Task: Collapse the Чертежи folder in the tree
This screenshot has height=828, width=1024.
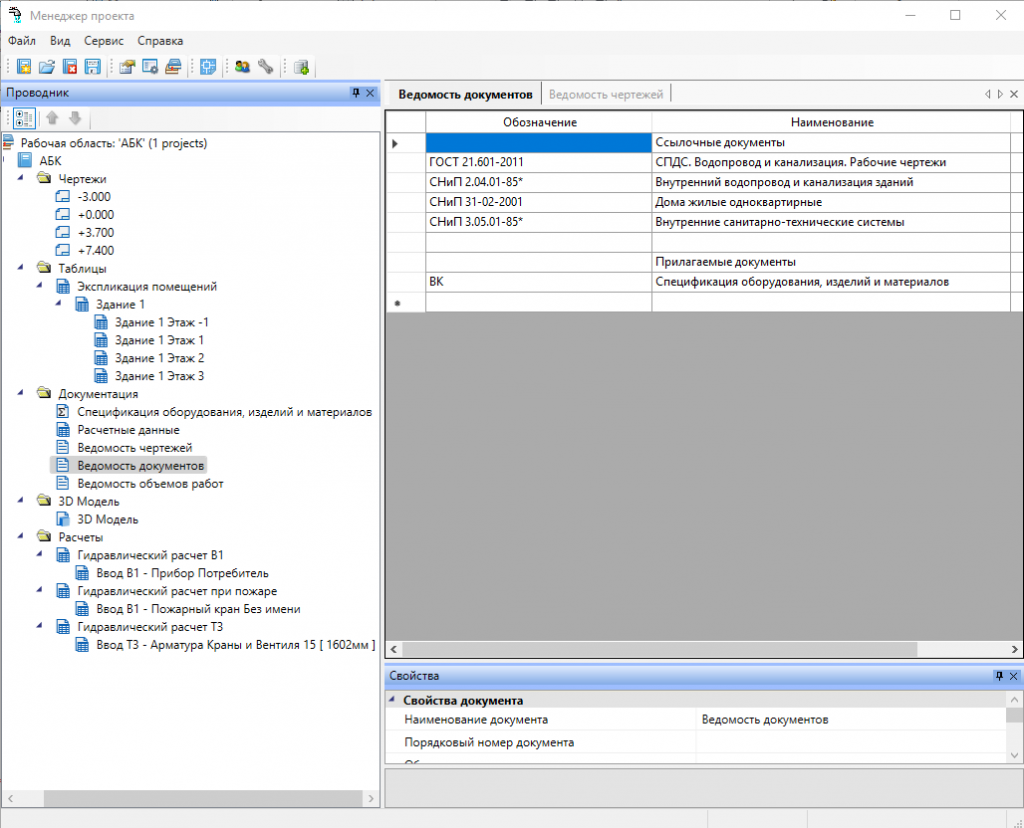Action: [x=22, y=179]
